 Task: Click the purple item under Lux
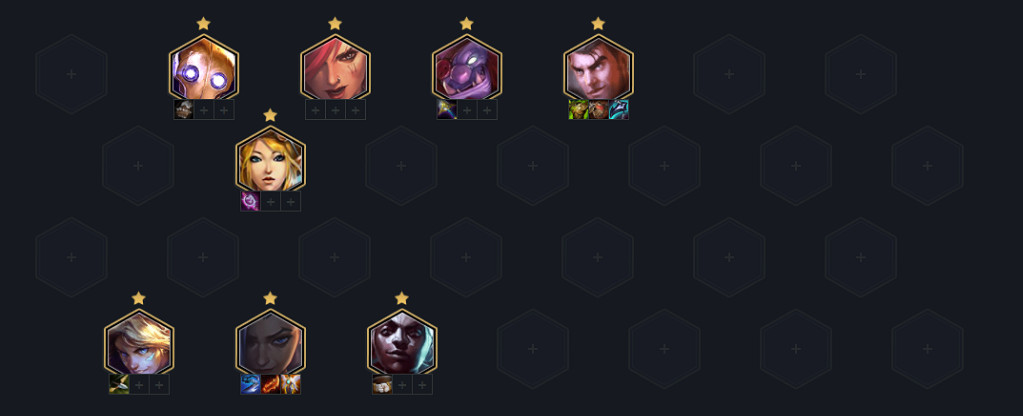pos(250,201)
